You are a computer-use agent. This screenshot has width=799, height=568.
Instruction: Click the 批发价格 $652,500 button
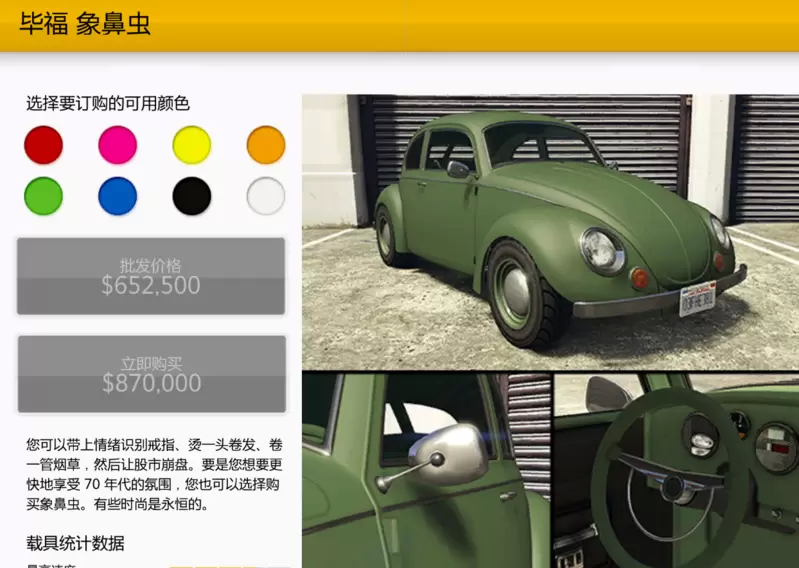(151, 276)
